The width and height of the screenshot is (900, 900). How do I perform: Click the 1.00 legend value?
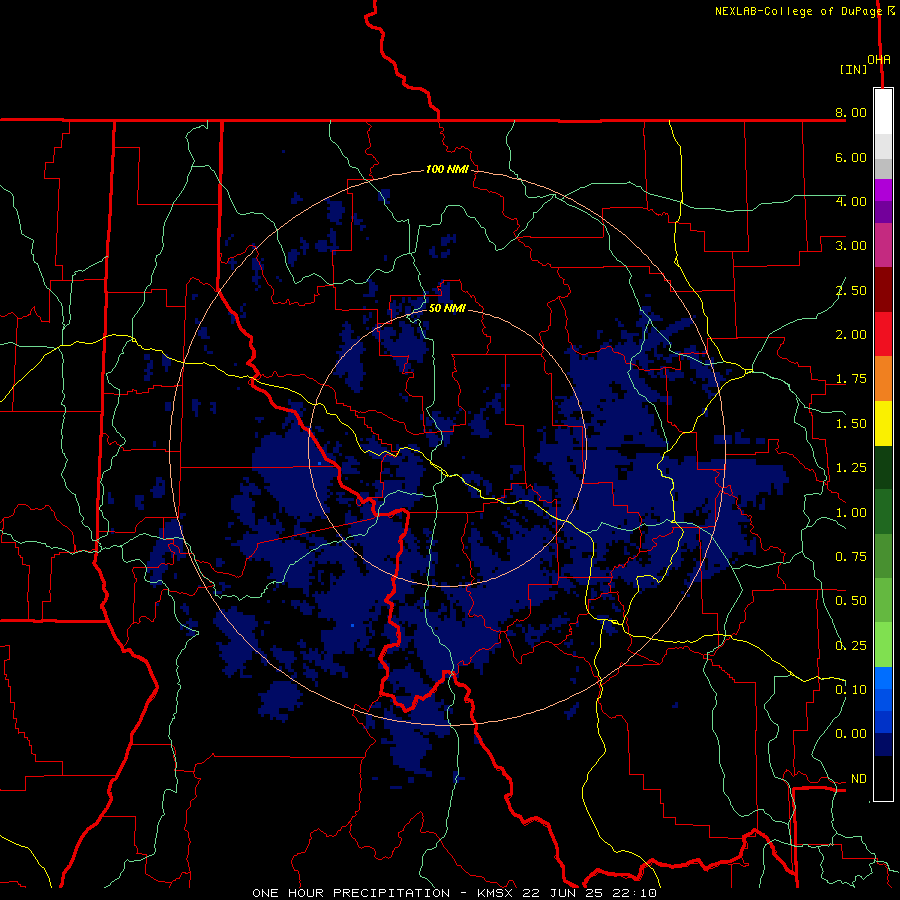coord(851,513)
